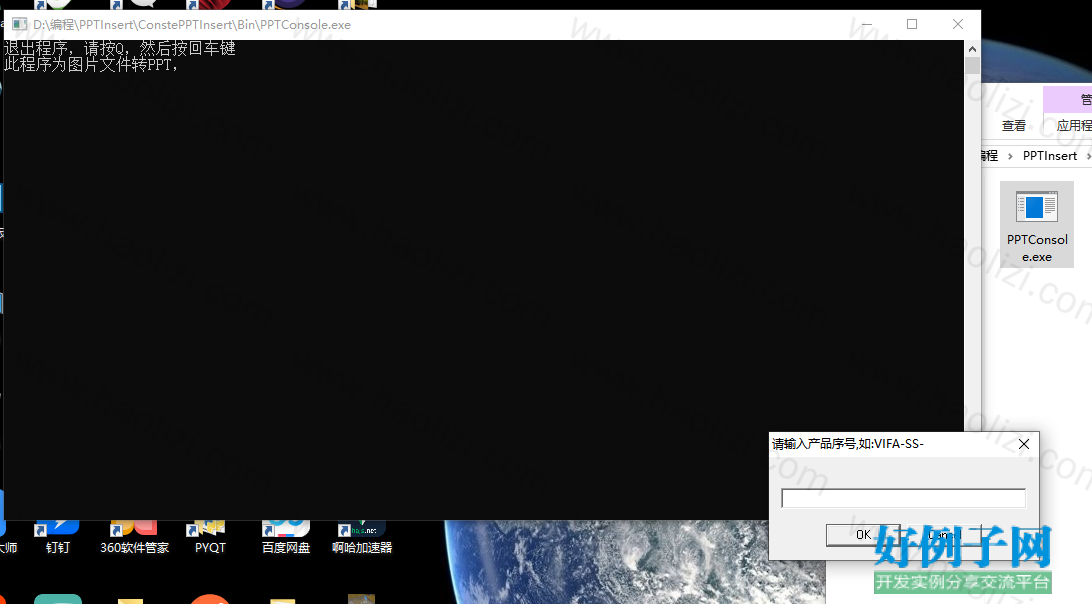Open the PYQT desktop folder shortcut
Screen dimensions: 1092x604
(x=210, y=537)
